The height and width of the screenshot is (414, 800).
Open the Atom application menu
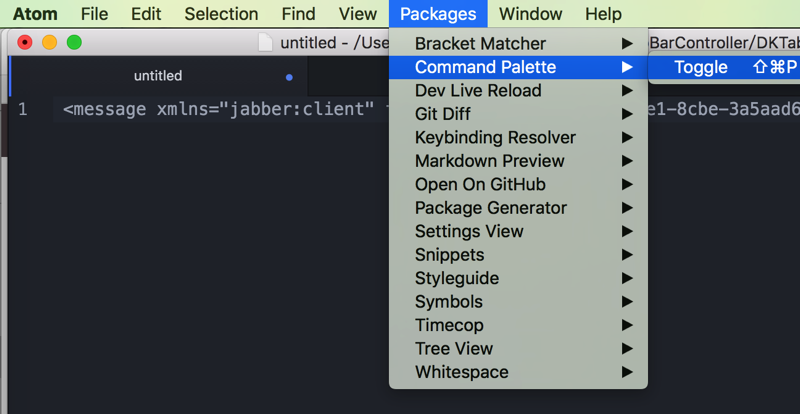[35, 14]
